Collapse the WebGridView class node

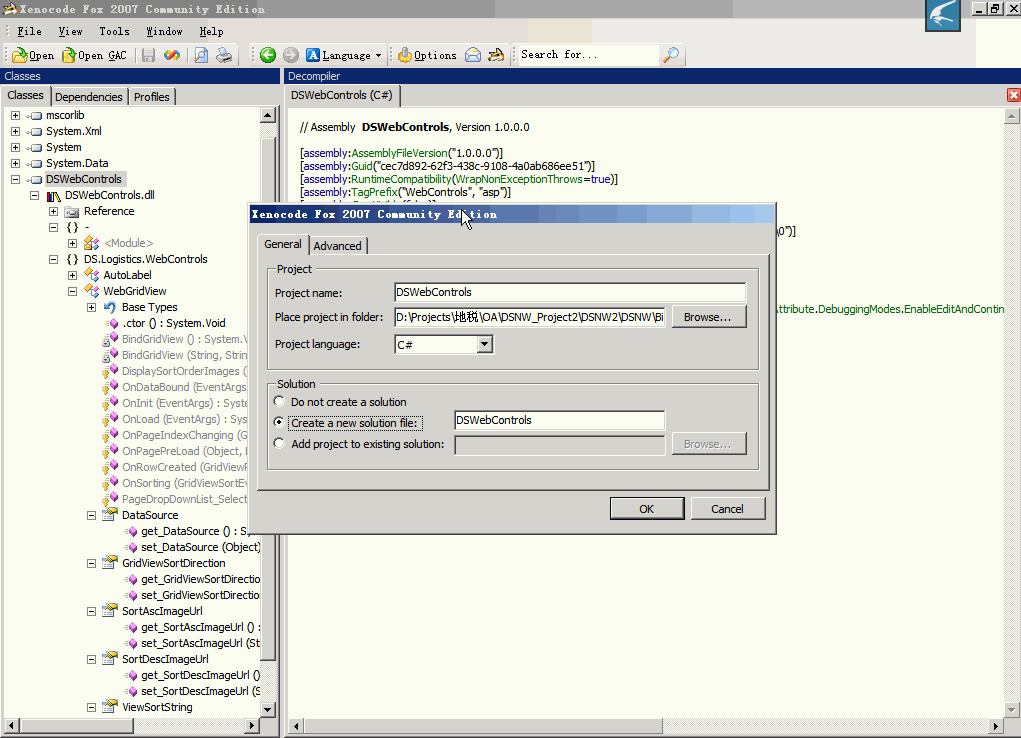pos(72,291)
